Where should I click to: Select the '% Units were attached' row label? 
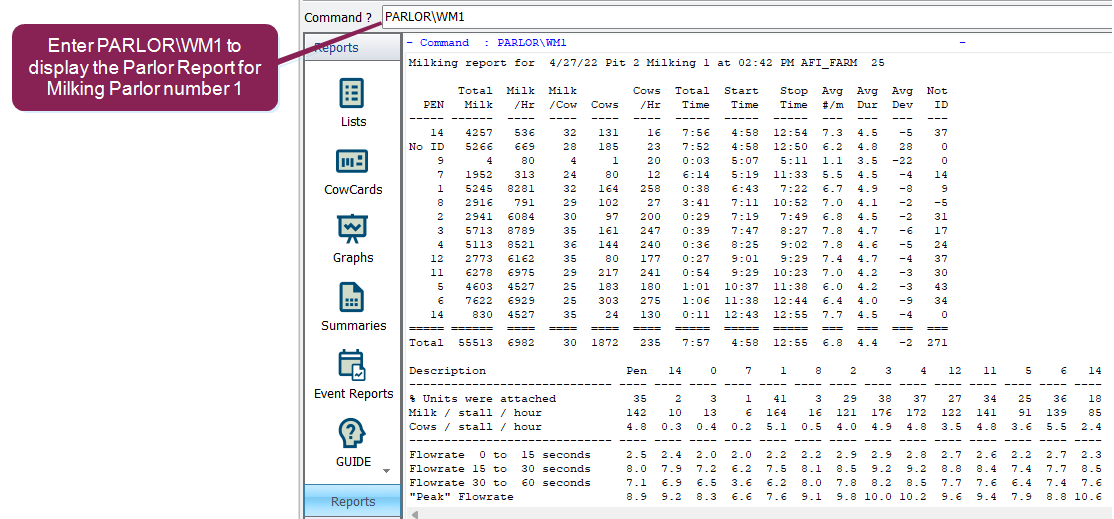pos(482,398)
